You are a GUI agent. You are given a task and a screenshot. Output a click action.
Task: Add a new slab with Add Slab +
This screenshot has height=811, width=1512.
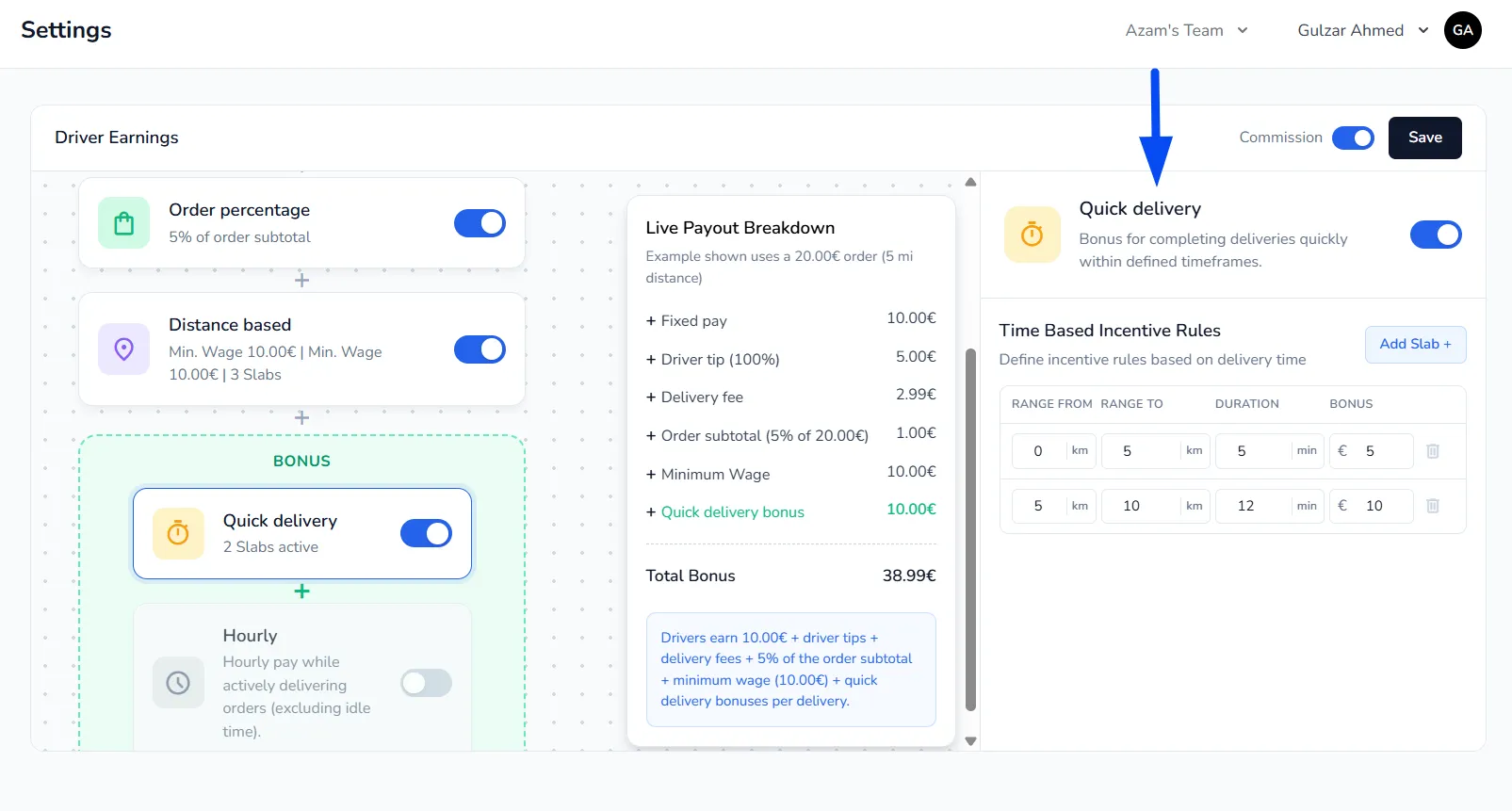click(1415, 345)
